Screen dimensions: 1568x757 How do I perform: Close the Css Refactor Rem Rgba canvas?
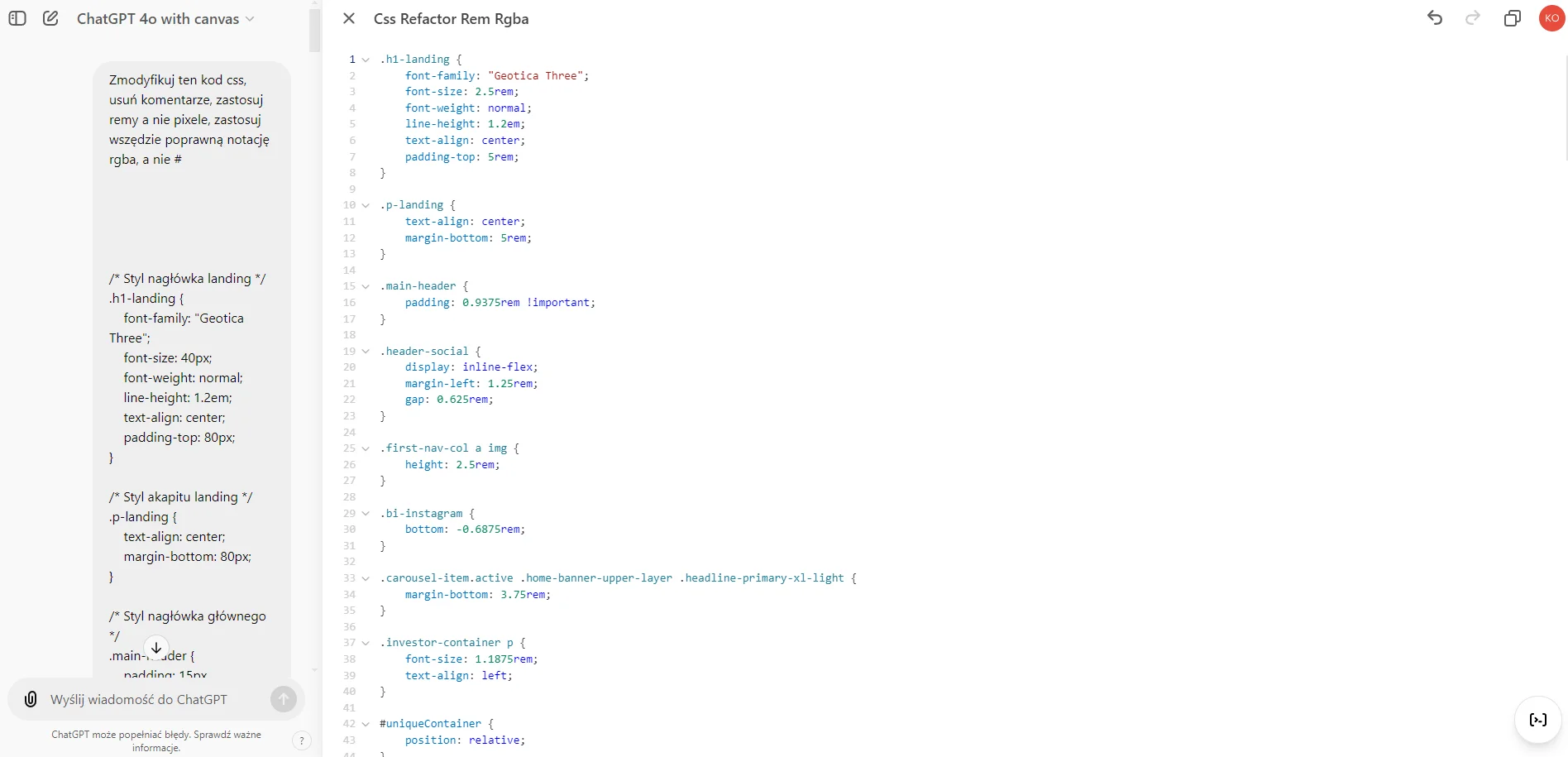(x=349, y=18)
